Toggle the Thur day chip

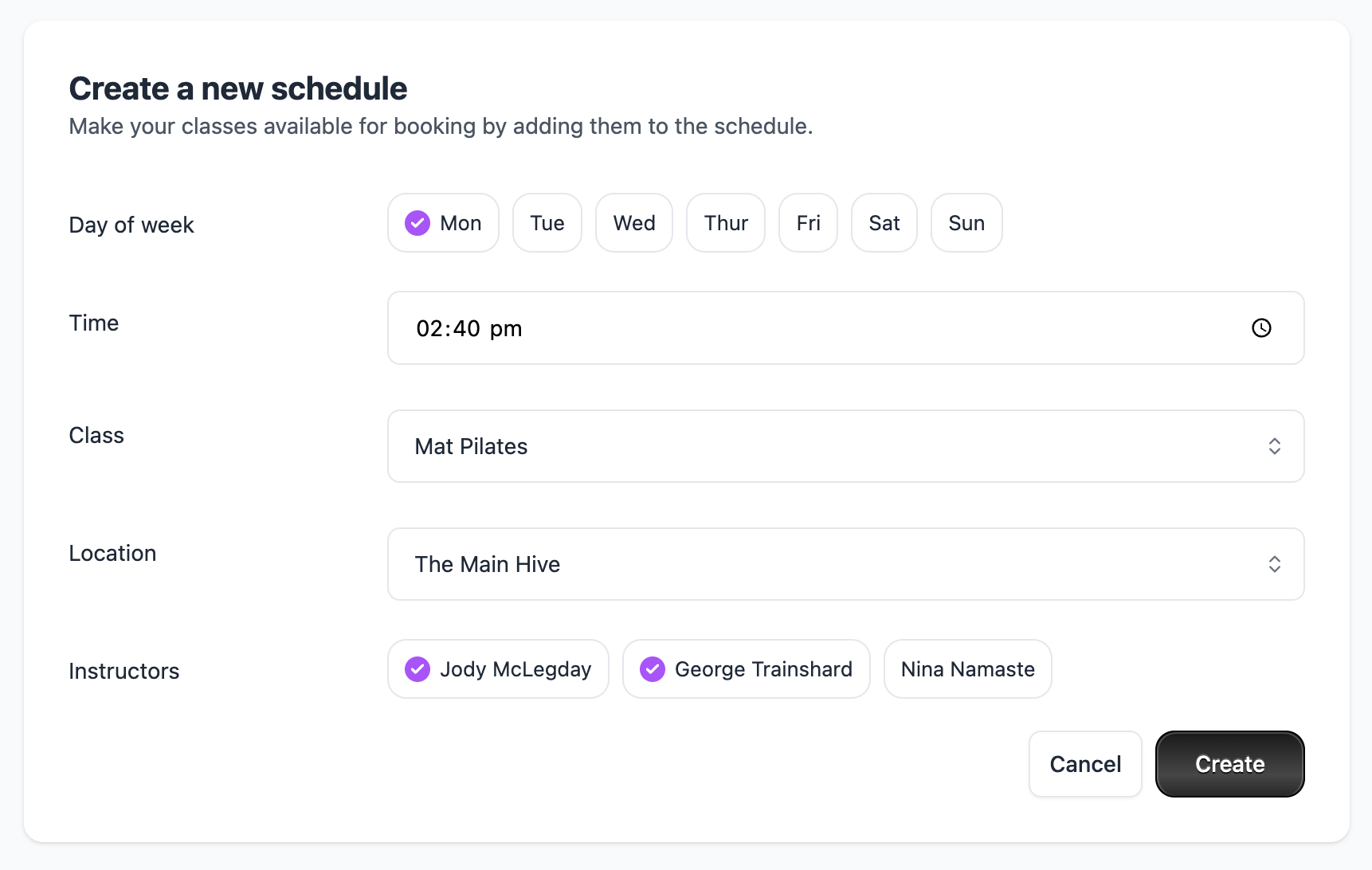726,223
